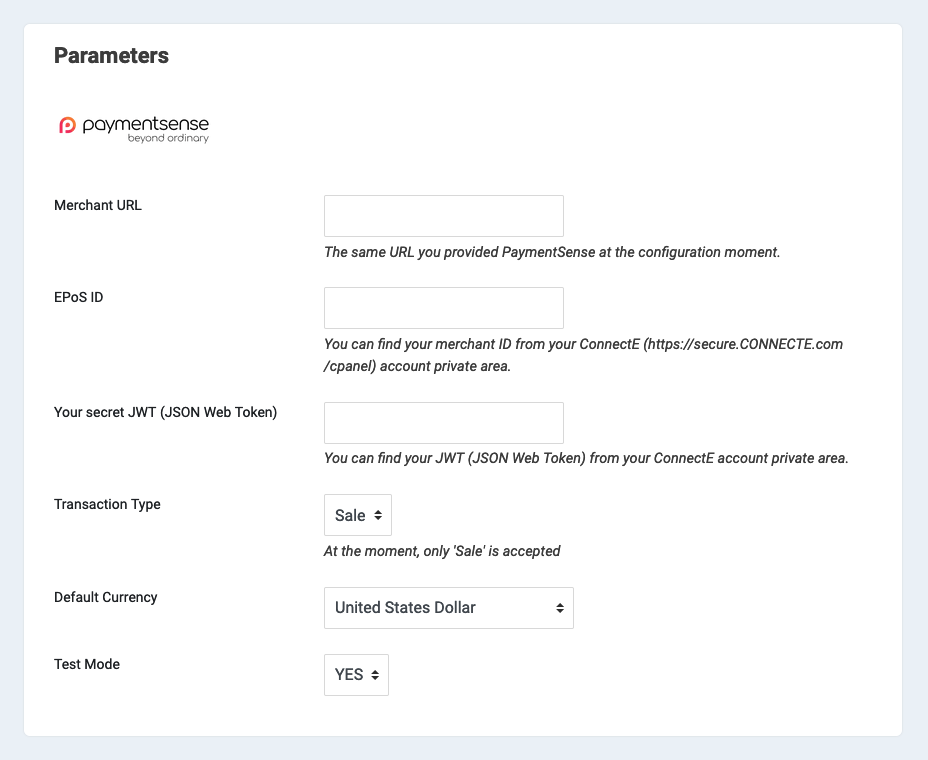Select the secret JWT input field

click(x=443, y=423)
